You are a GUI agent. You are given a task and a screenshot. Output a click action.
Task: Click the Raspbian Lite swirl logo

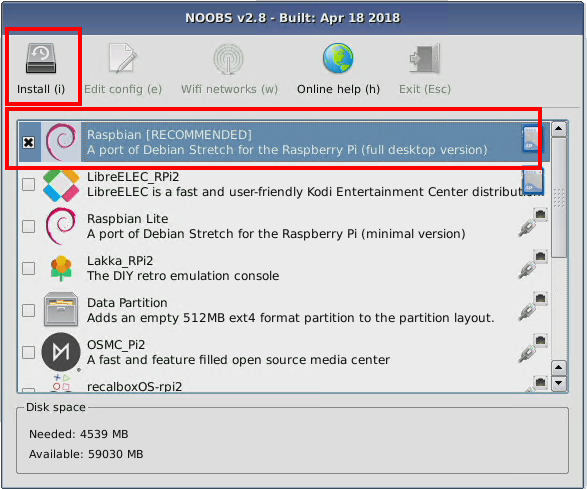[x=61, y=226]
